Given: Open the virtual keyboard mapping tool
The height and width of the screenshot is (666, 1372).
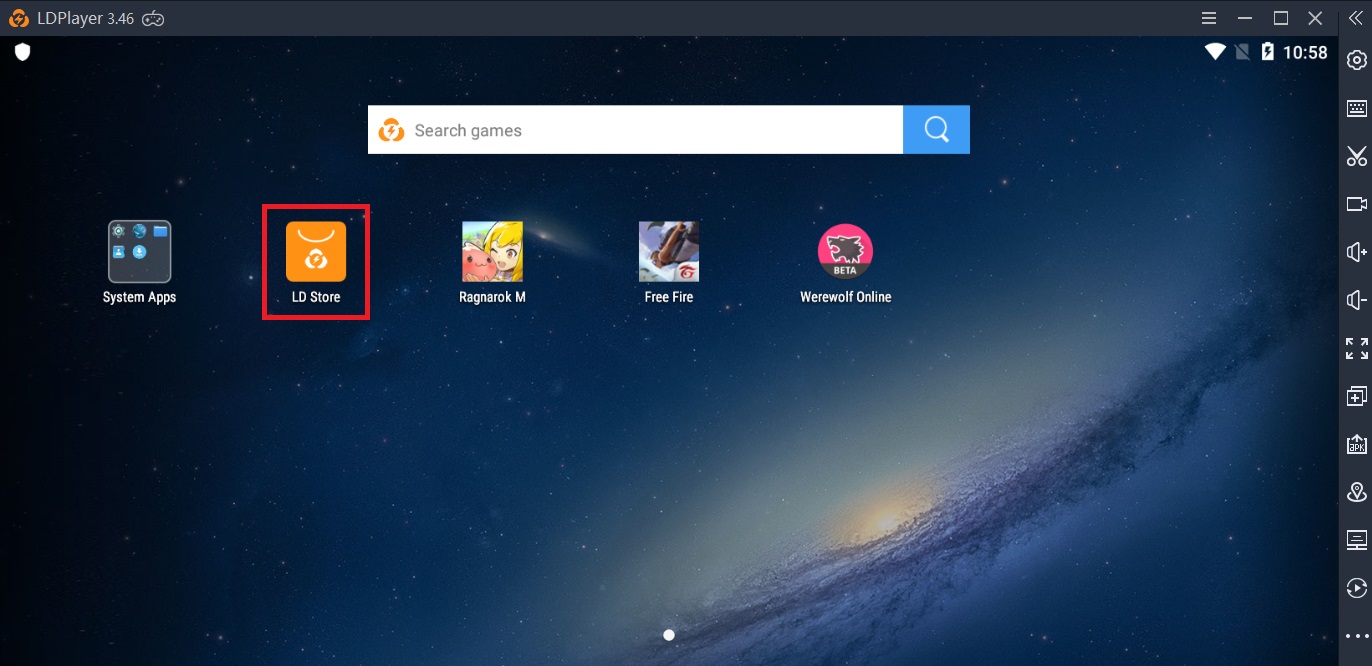Looking at the screenshot, I should pos(1357,107).
